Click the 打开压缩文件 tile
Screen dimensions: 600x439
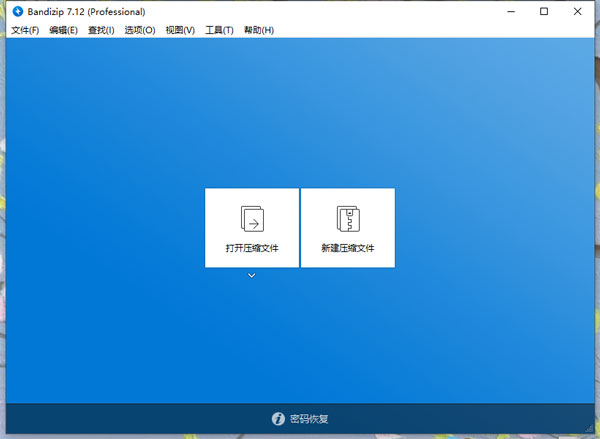(252, 228)
